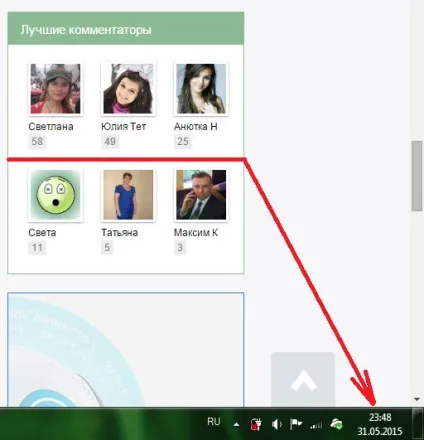Click the scrollbar down arrow
This screenshot has height=440, width=424.
pos(417,399)
